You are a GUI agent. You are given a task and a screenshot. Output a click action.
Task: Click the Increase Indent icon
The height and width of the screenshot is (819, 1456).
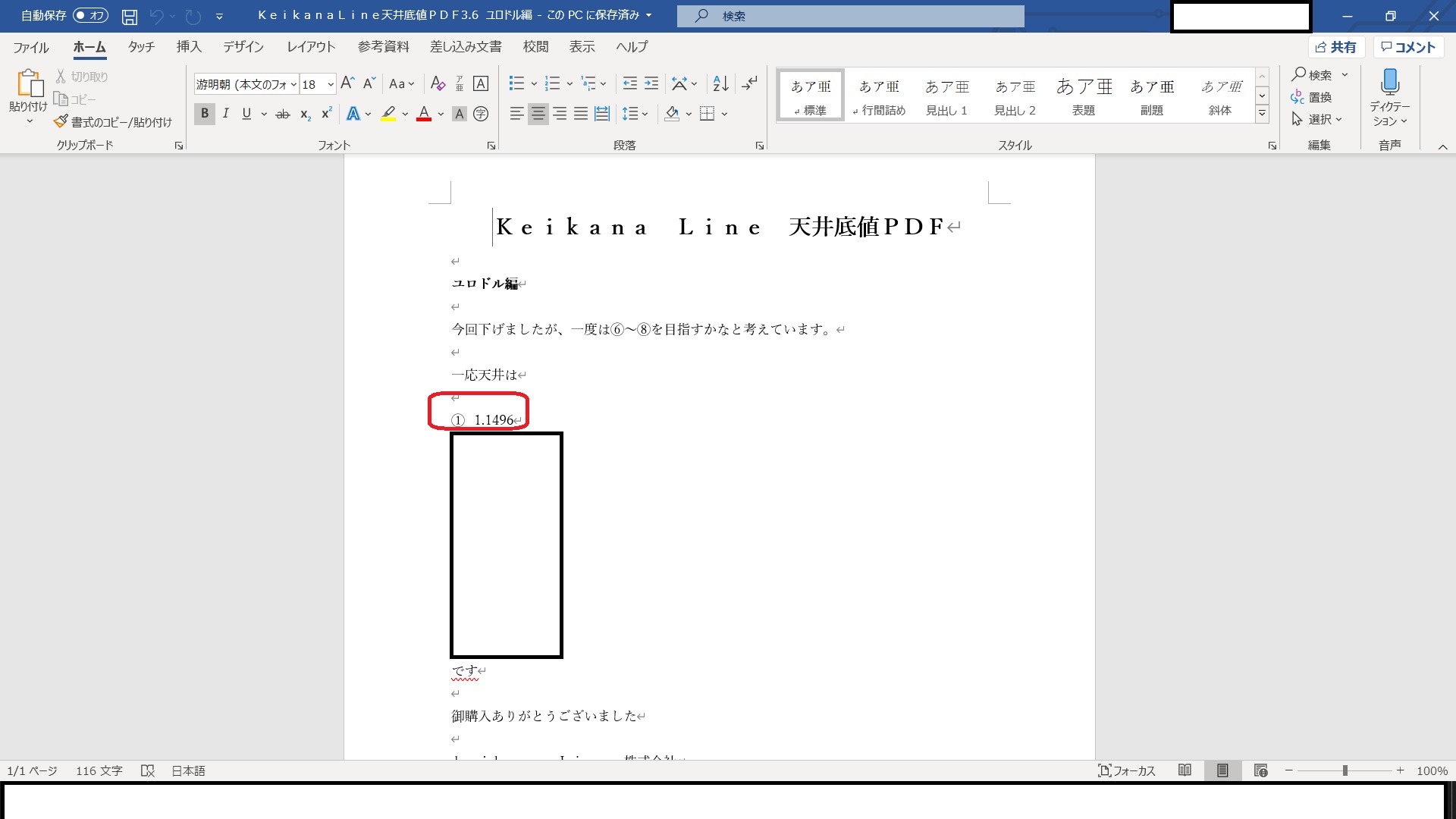tap(651, 83)
